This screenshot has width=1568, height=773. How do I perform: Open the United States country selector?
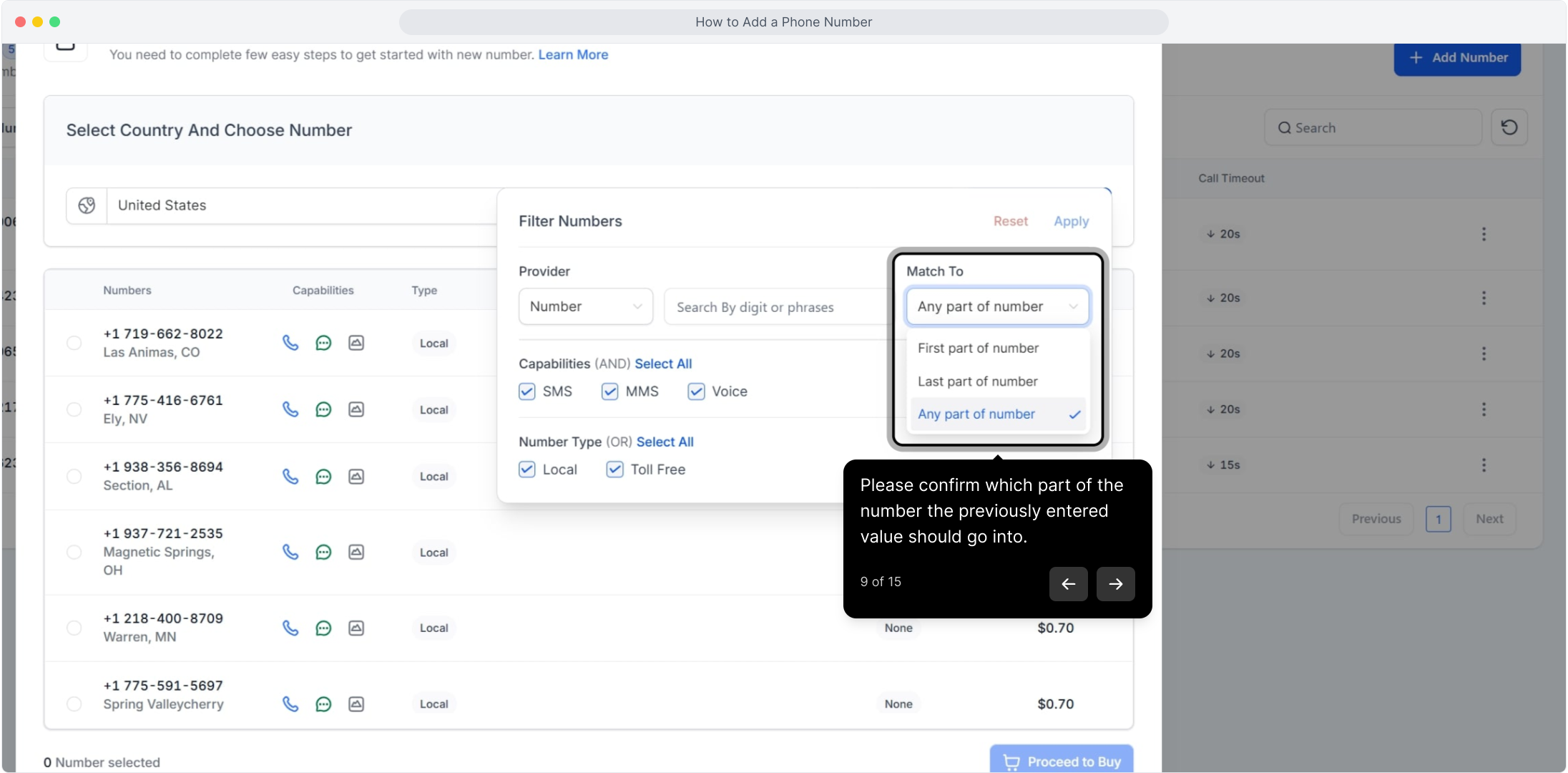[x=303, y=205]
